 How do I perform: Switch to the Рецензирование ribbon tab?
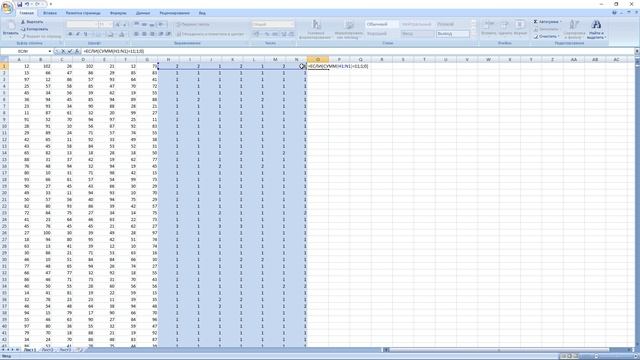(175, 13)
